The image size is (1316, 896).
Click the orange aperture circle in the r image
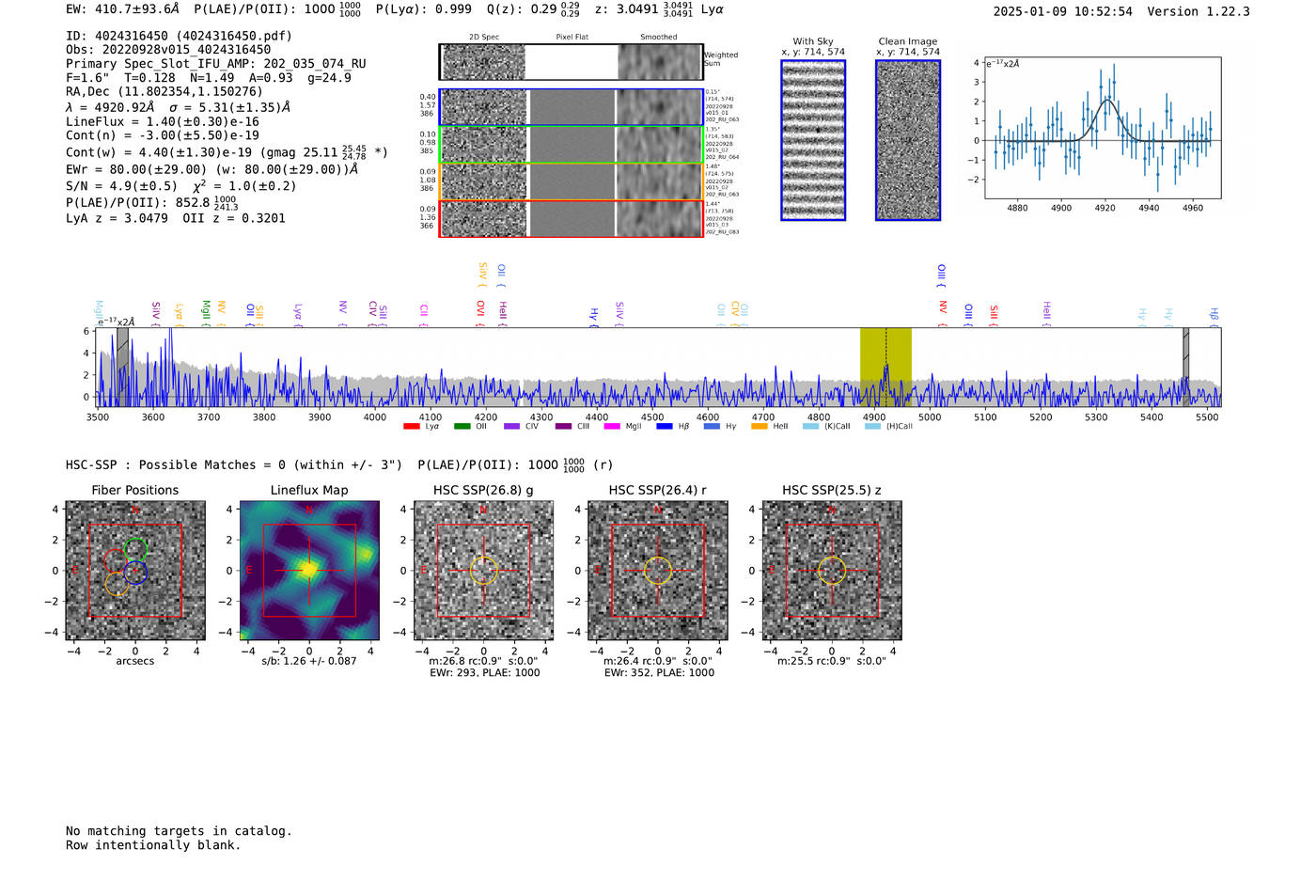658,571
